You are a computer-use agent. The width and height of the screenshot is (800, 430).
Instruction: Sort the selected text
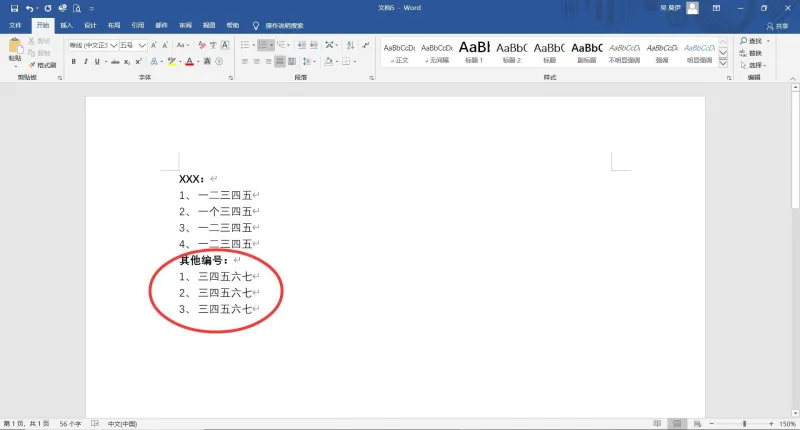351,45
